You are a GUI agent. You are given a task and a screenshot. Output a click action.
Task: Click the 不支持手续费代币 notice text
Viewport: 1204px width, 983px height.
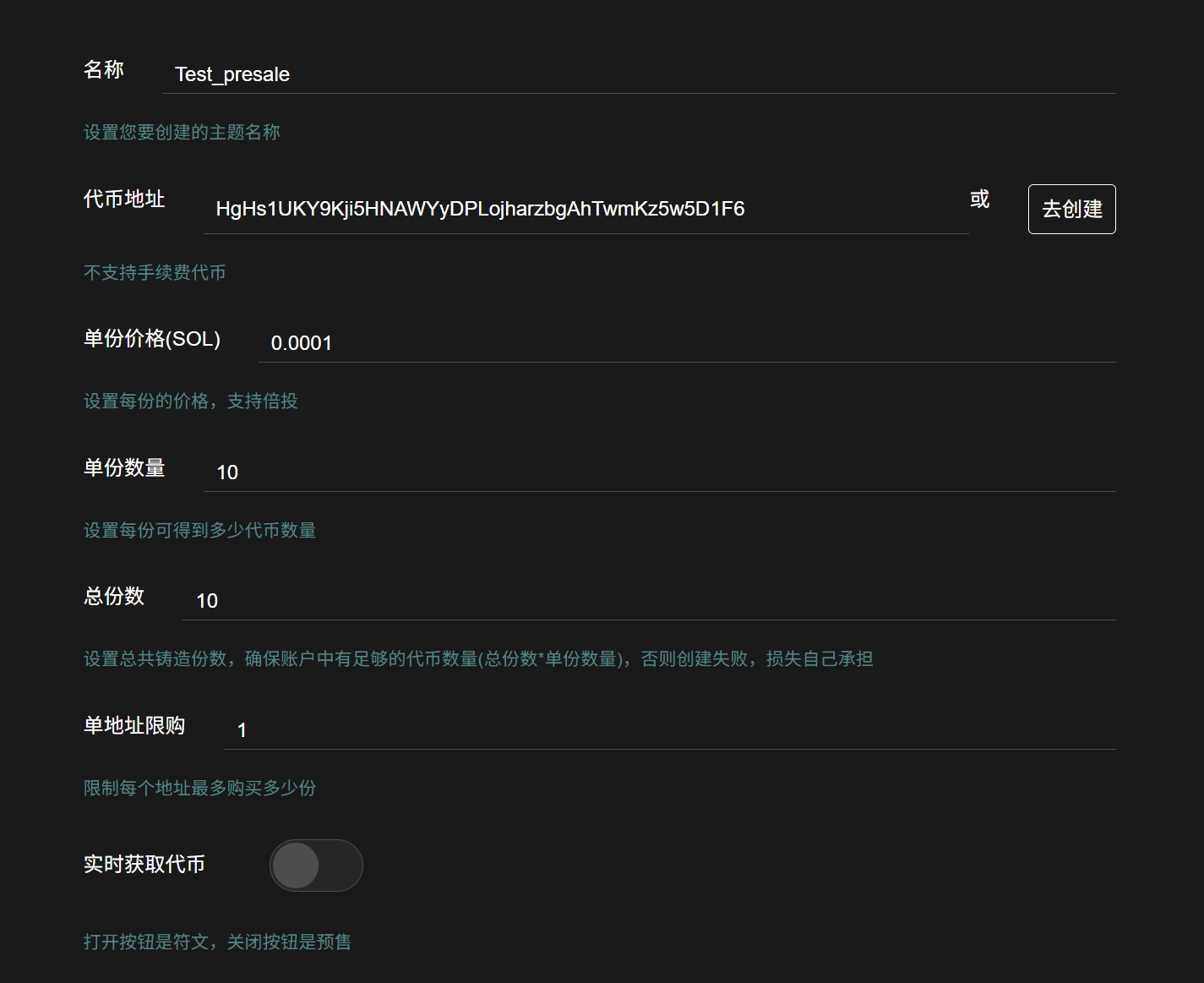coord(155,273)
